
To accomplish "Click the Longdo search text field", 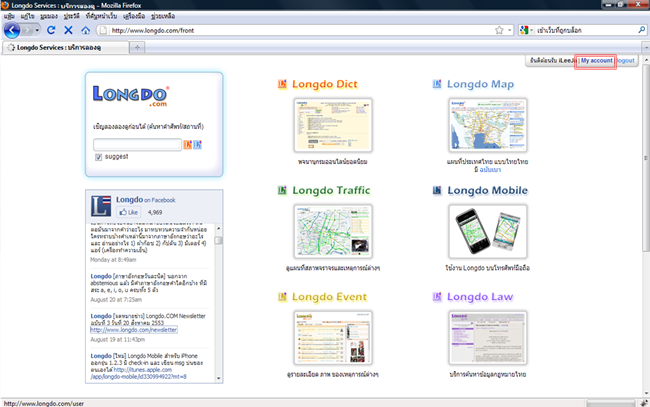I will pyautogui.click(x=137, y=144).
